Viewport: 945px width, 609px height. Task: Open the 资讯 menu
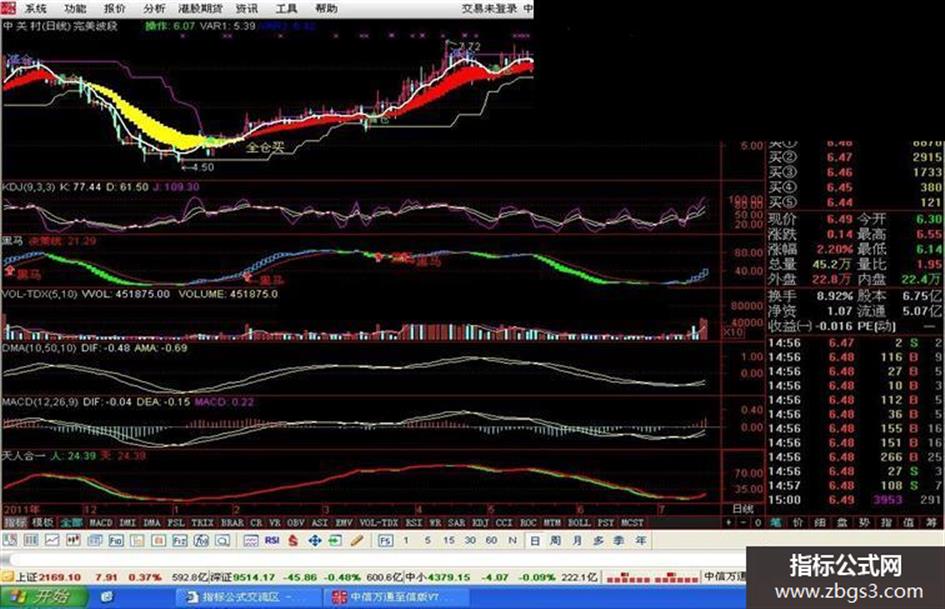(x=246, y=8)
